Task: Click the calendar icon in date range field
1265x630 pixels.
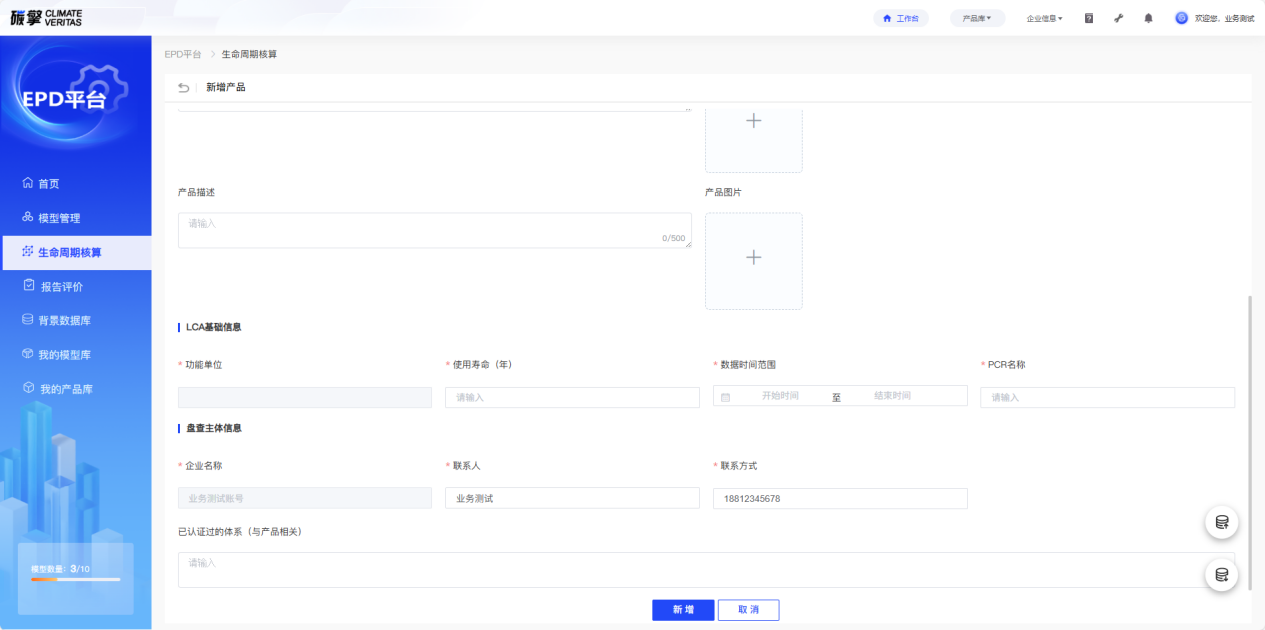Action: [725, 397]
